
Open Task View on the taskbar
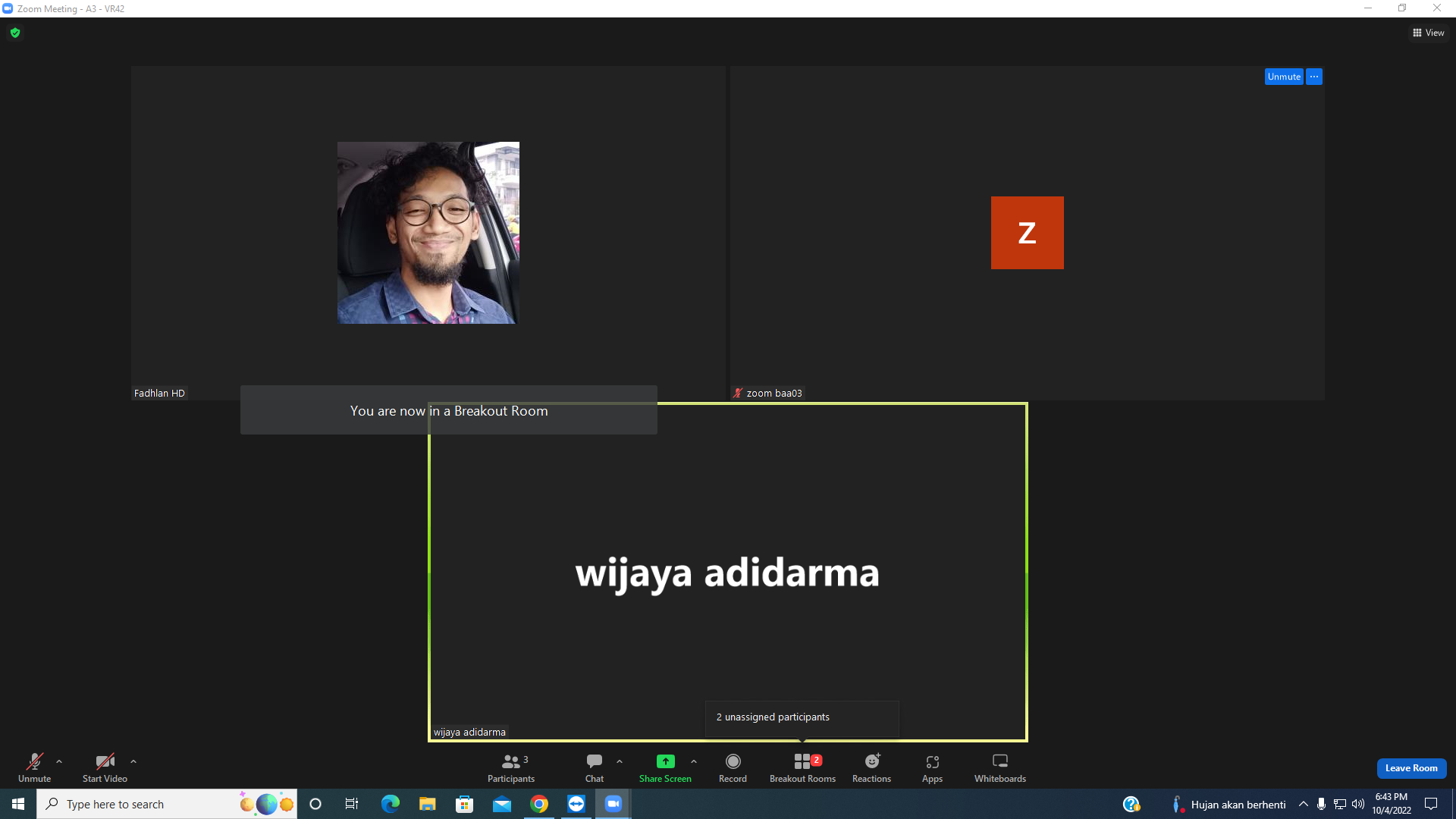point(352,804)
